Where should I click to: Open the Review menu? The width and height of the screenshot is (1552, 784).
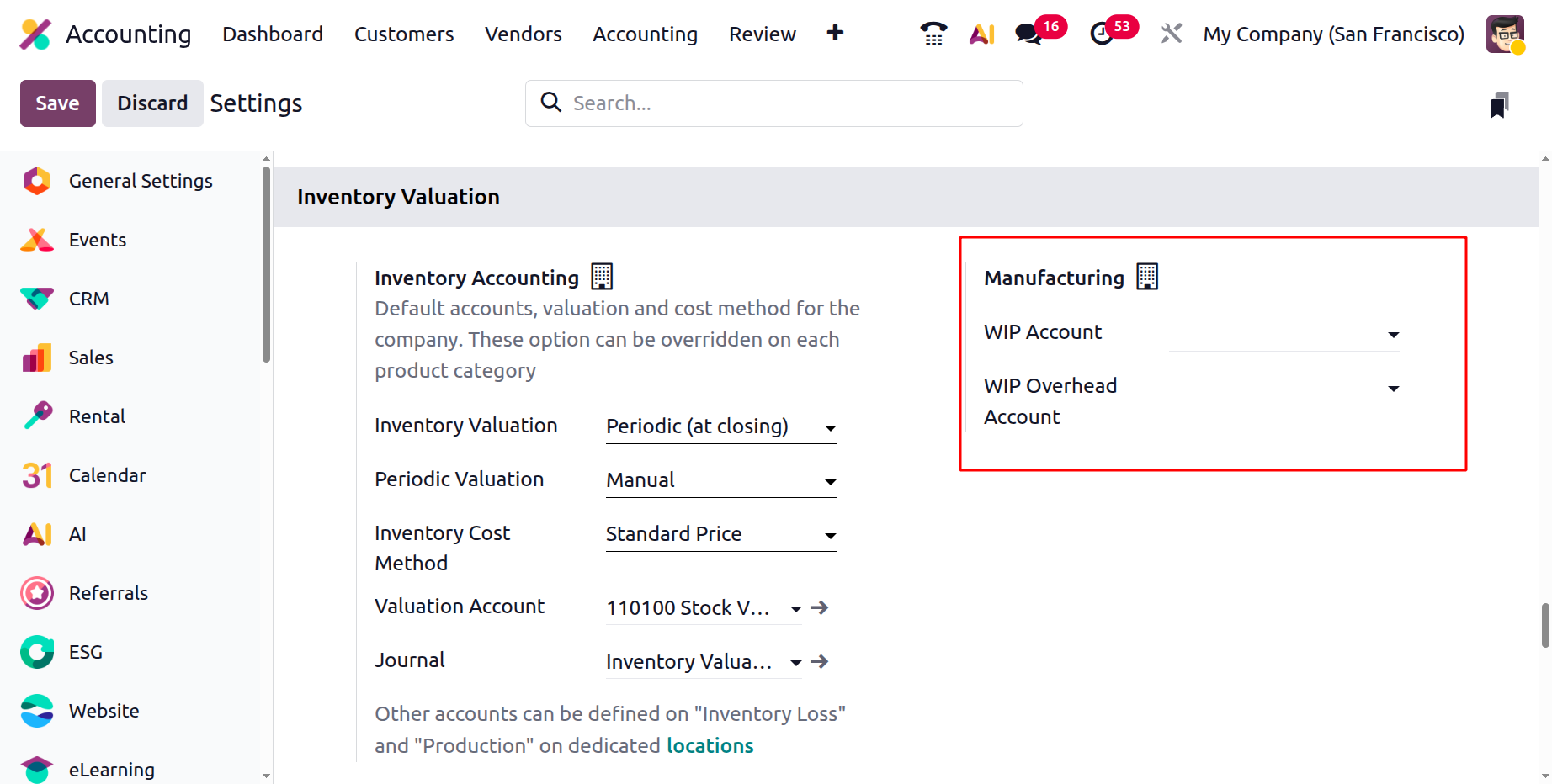pyautogui.click(x=762, y=34)
